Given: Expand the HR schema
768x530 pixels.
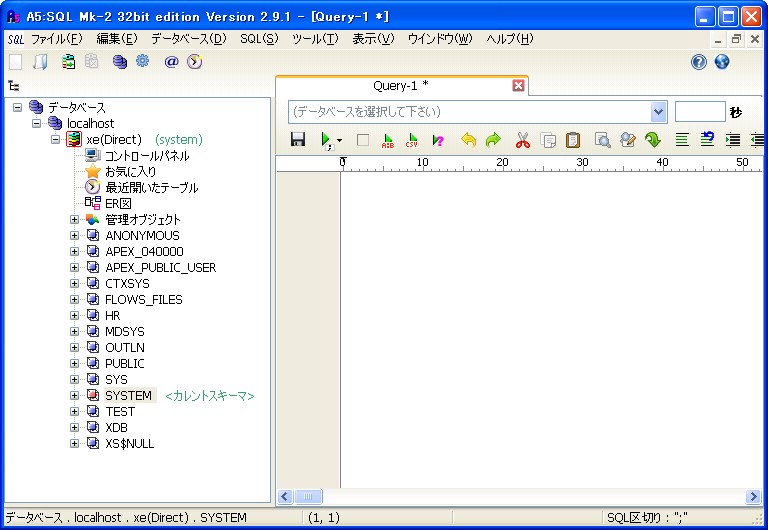Looking at the screenshot, I should pyautogui.click(x=74, y=315).
